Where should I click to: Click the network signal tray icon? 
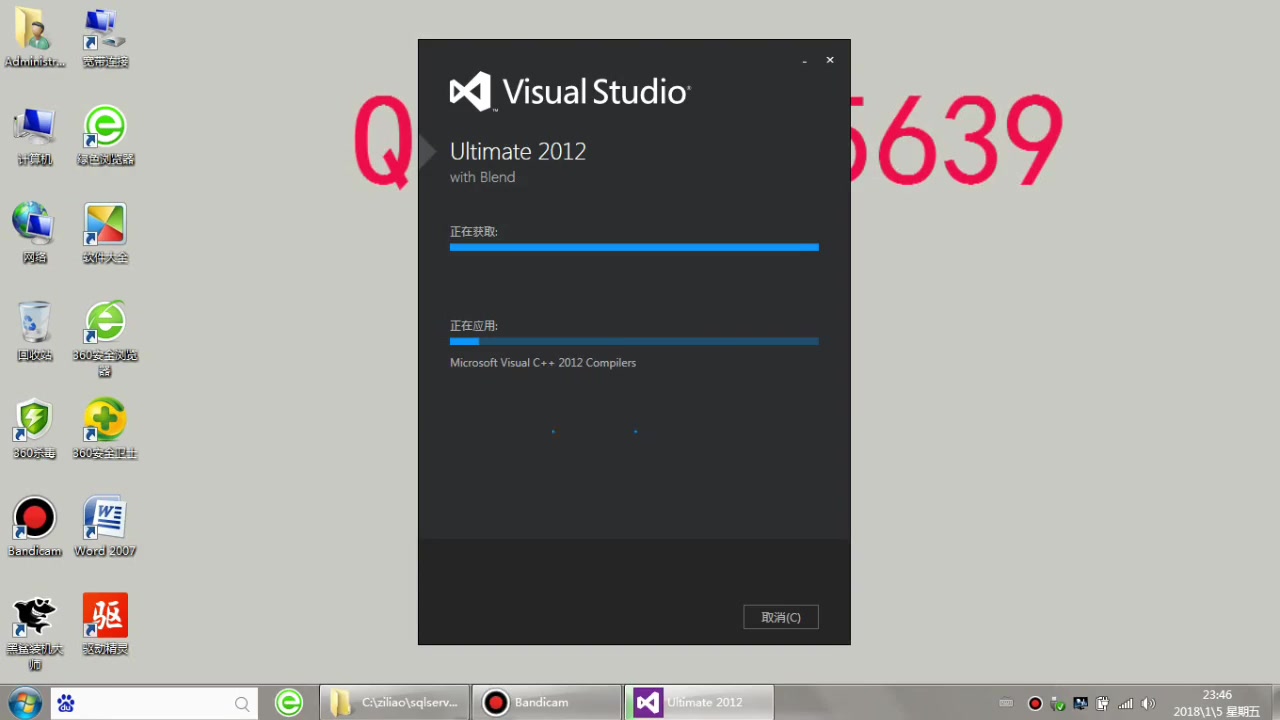coord(1125,703)
